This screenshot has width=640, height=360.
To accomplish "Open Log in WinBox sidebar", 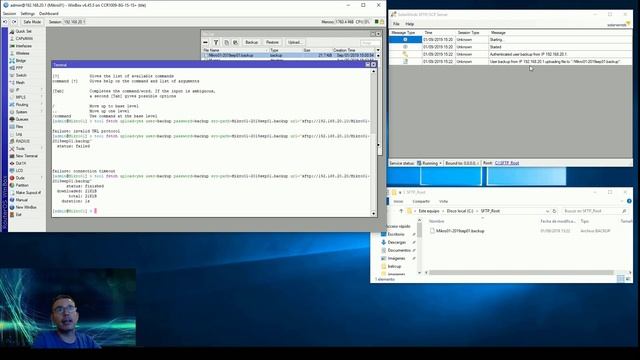I will [x=19, y=134].
